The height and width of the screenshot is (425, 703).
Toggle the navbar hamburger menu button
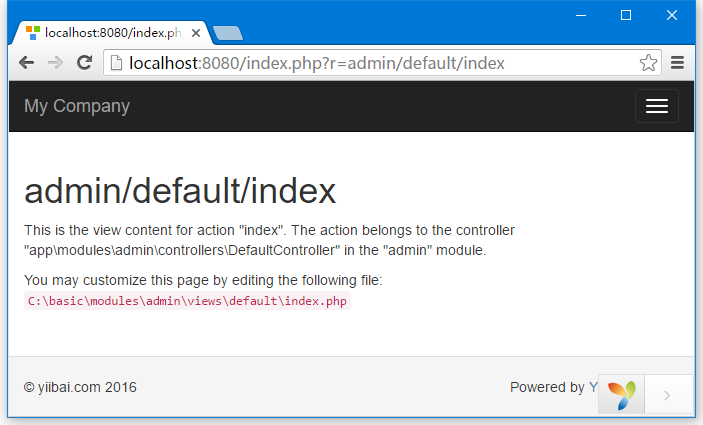[657, 106]
